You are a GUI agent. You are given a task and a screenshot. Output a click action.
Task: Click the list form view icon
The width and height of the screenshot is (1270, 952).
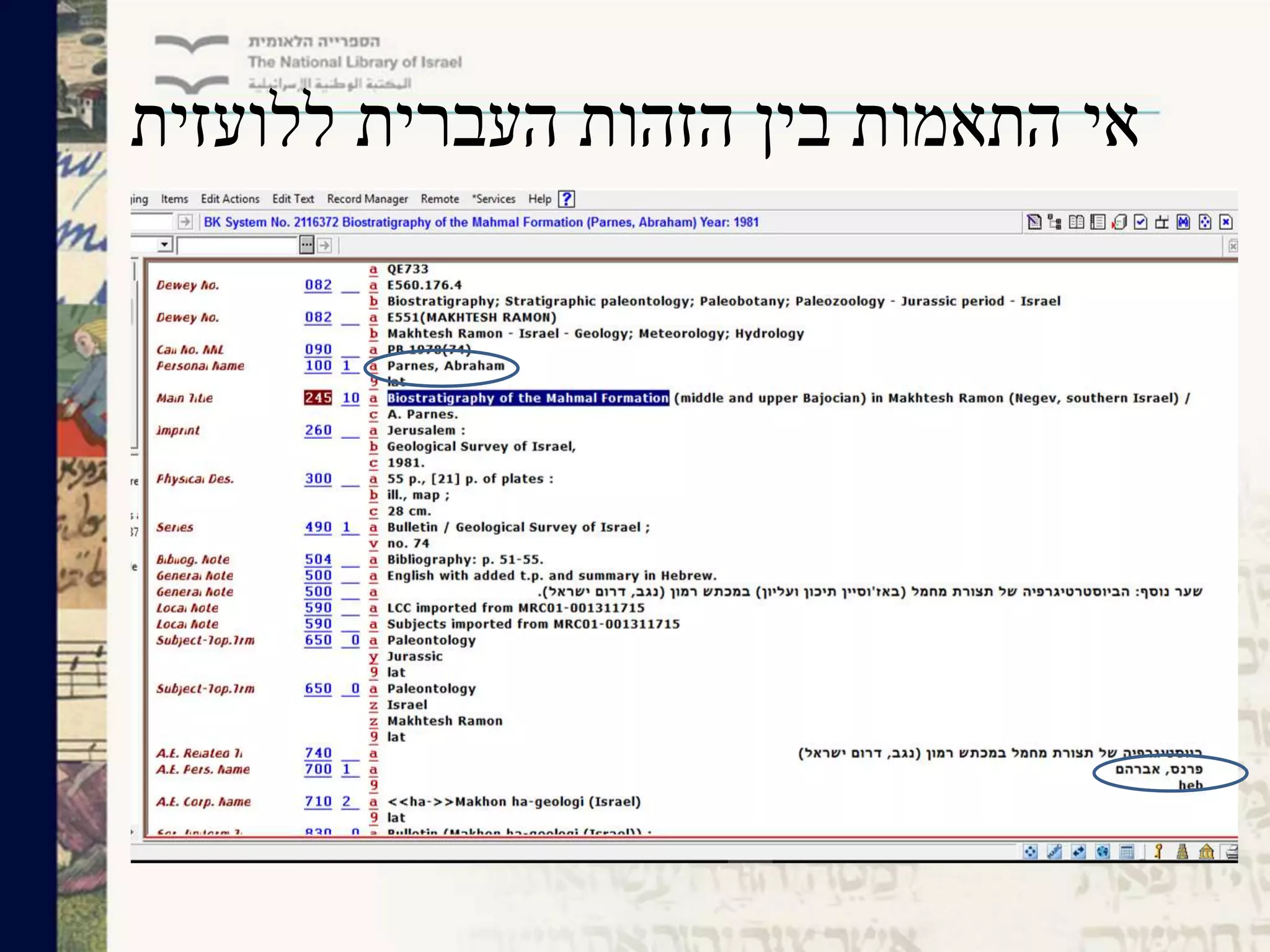point(1098,222)
